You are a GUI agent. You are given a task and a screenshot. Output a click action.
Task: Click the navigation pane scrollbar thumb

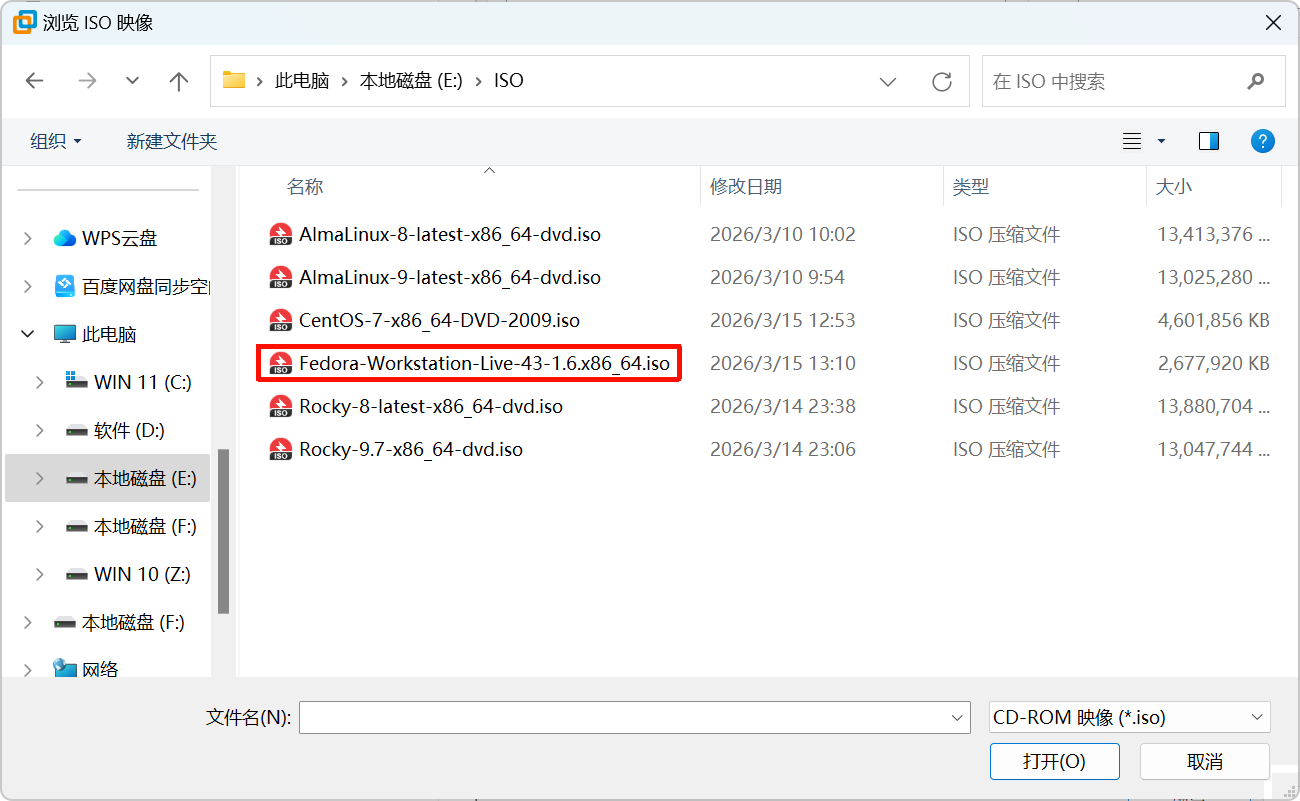[224, 530]
